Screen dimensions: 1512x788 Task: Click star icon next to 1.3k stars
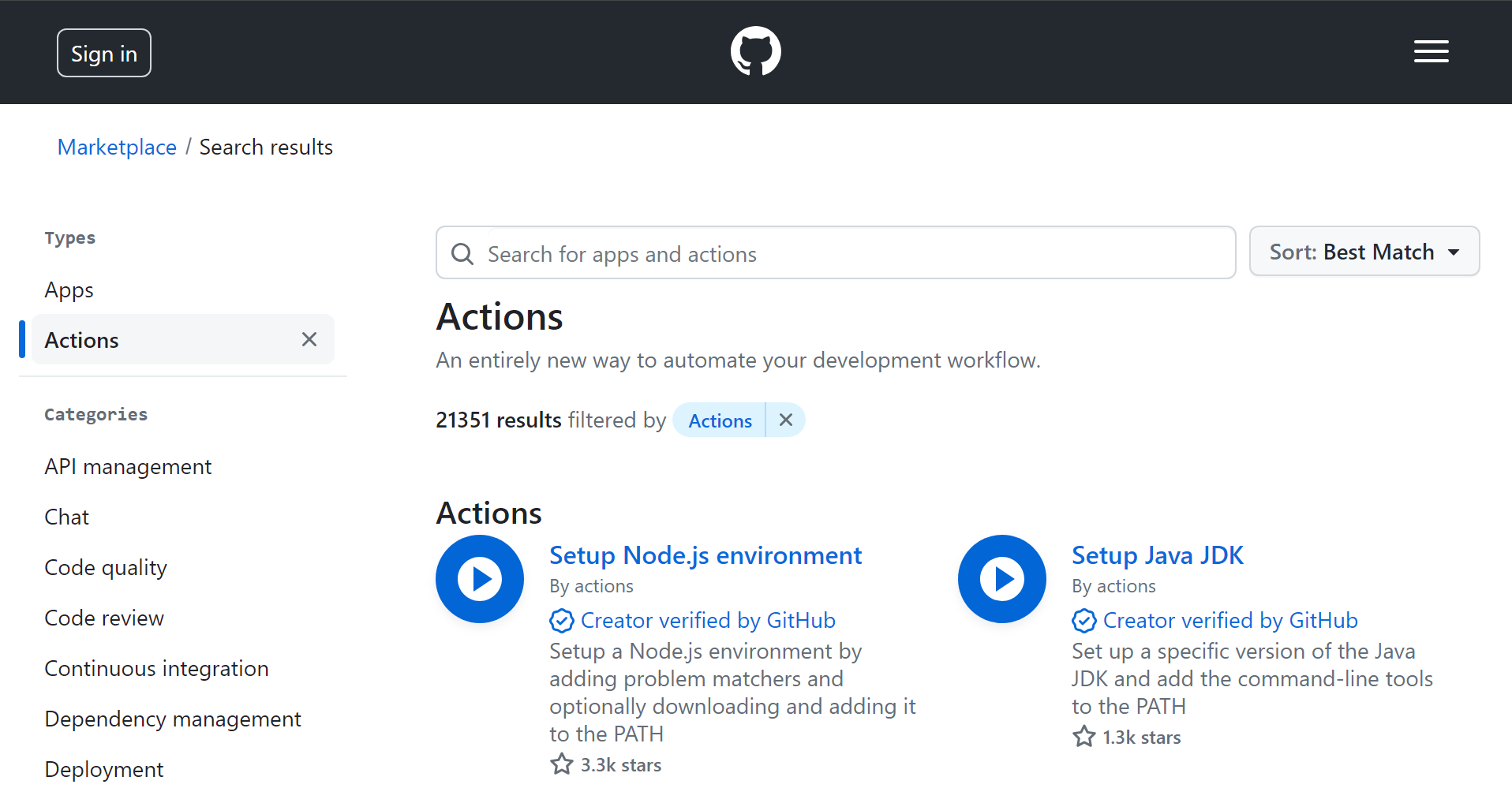[x=1084, y=737]
